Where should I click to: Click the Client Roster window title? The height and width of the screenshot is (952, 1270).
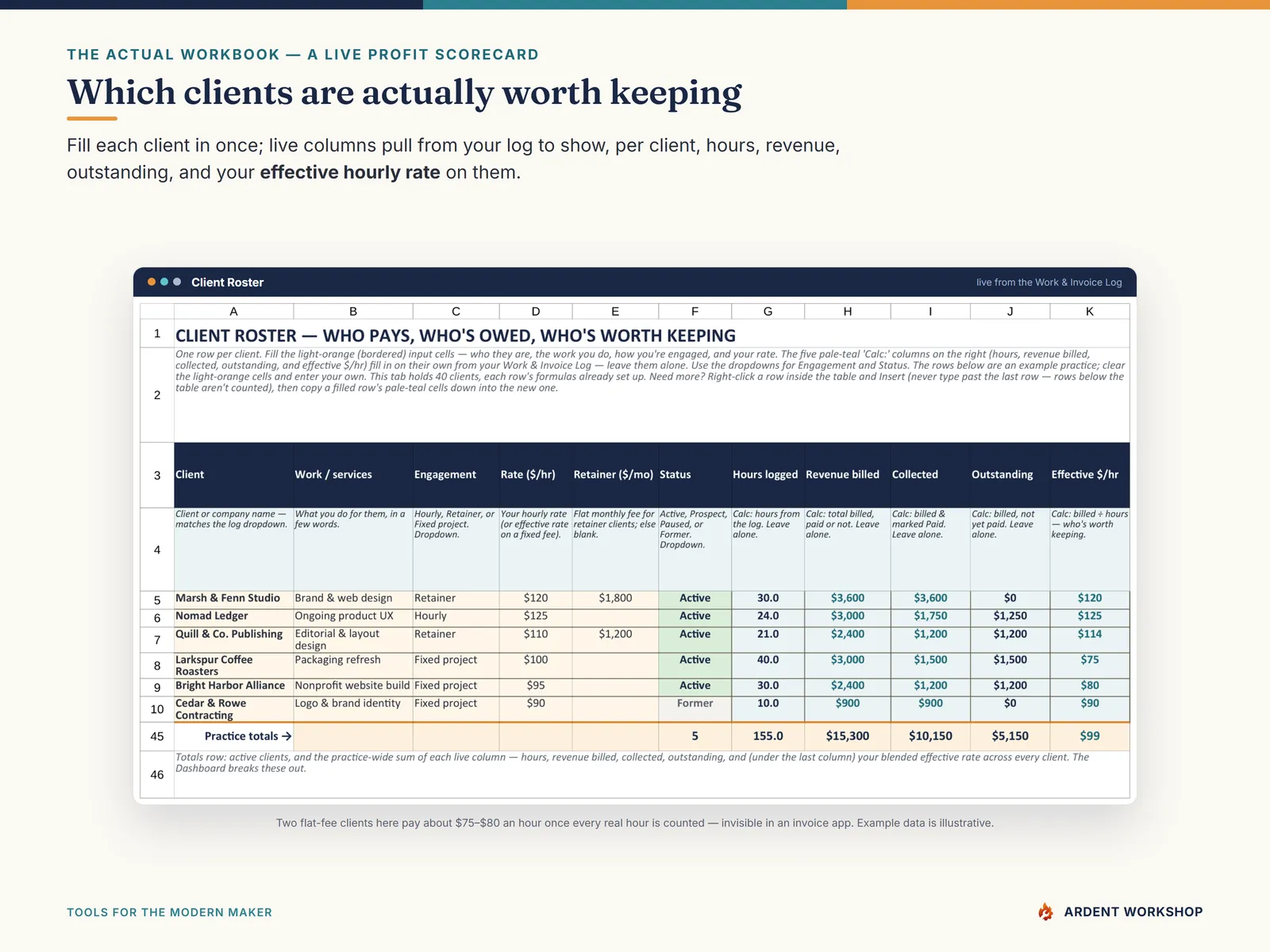pos(227,282)
